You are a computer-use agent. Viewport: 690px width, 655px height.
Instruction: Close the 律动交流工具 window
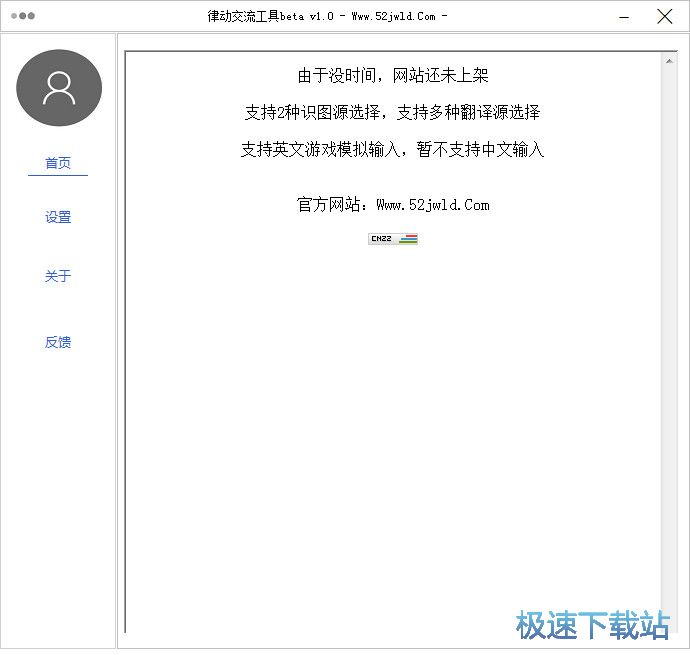pyautogui.click(x=664, y=16)
